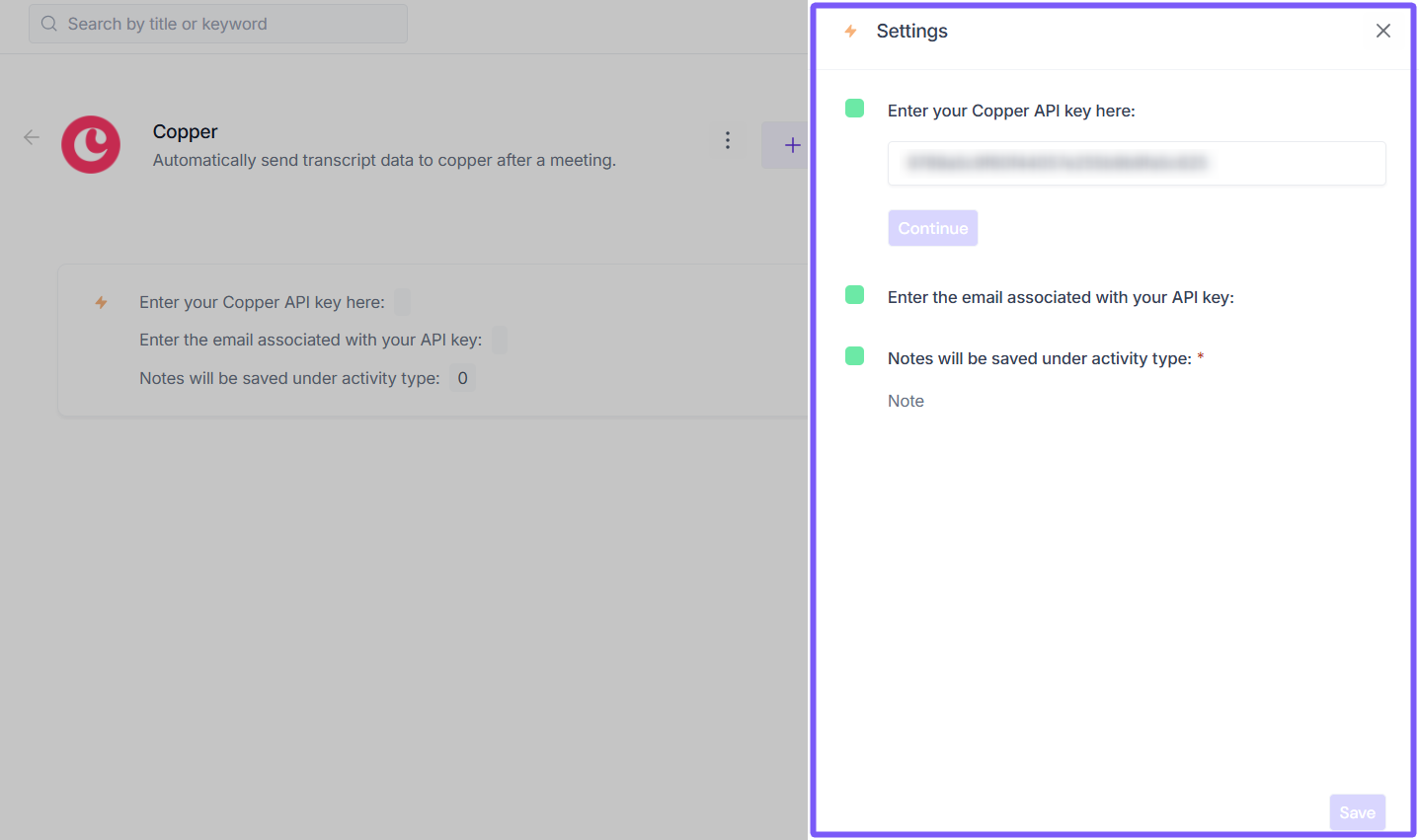
Task: Click the lightning bolt icon in Settings header
Action: [850, 32]
